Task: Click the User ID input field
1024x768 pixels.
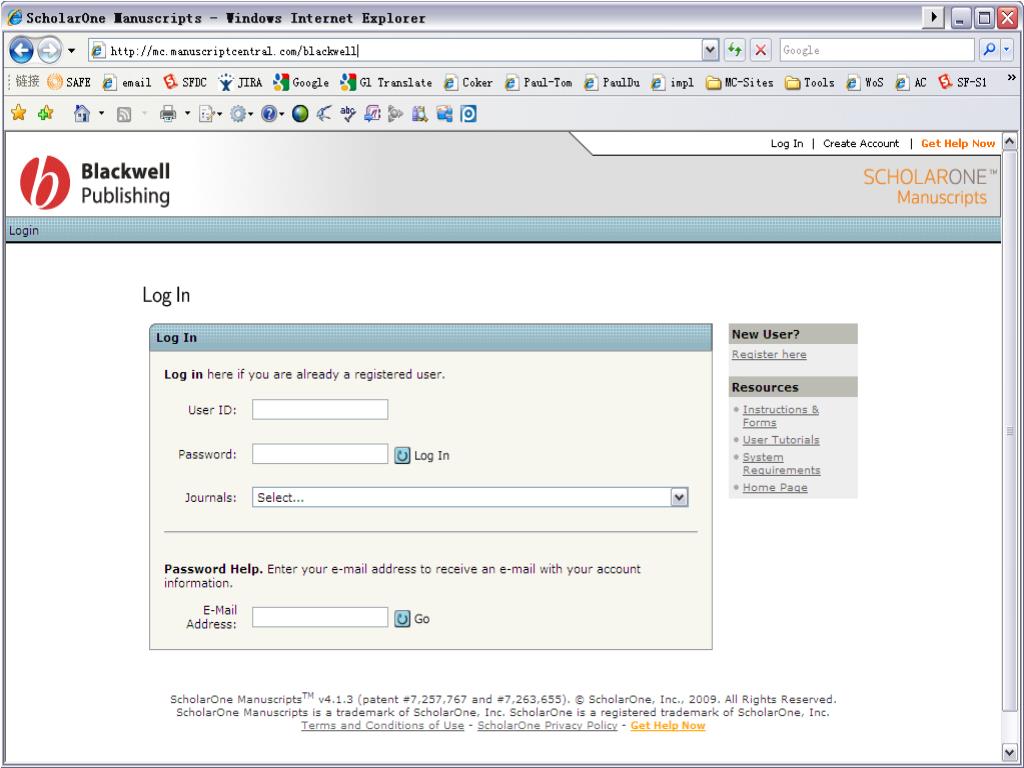Action: [320, 409]
